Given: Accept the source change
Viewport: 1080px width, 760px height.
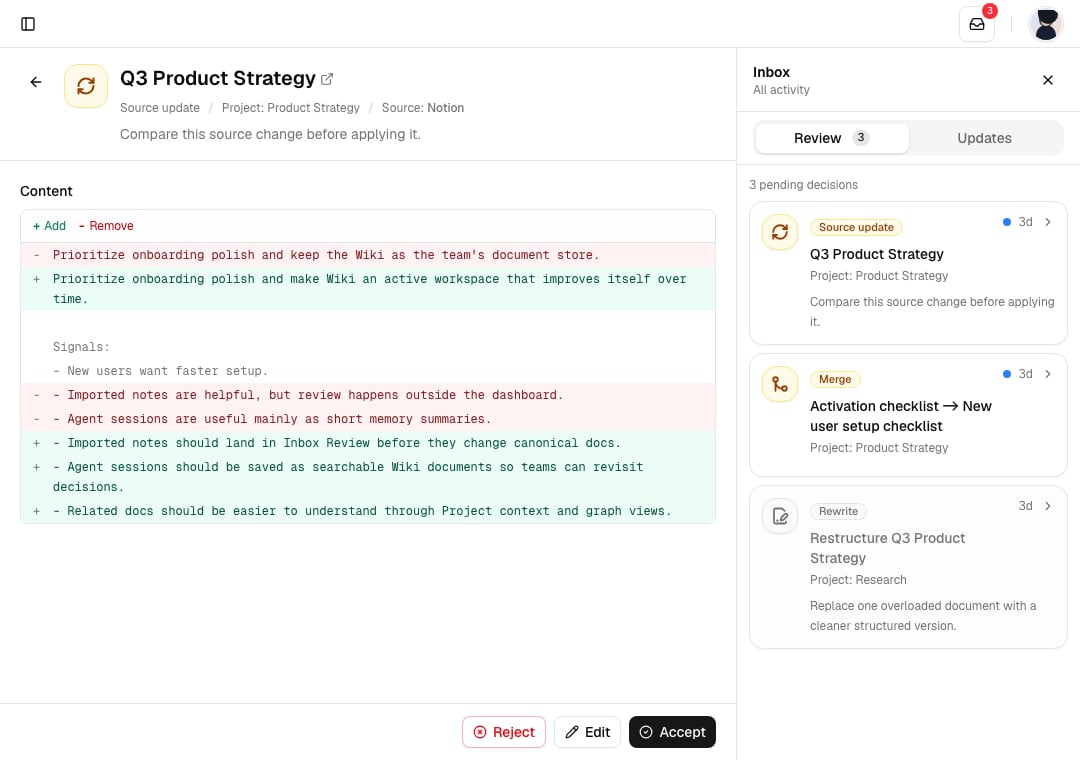Looking at the screenshot, I should tap(672, 732).
